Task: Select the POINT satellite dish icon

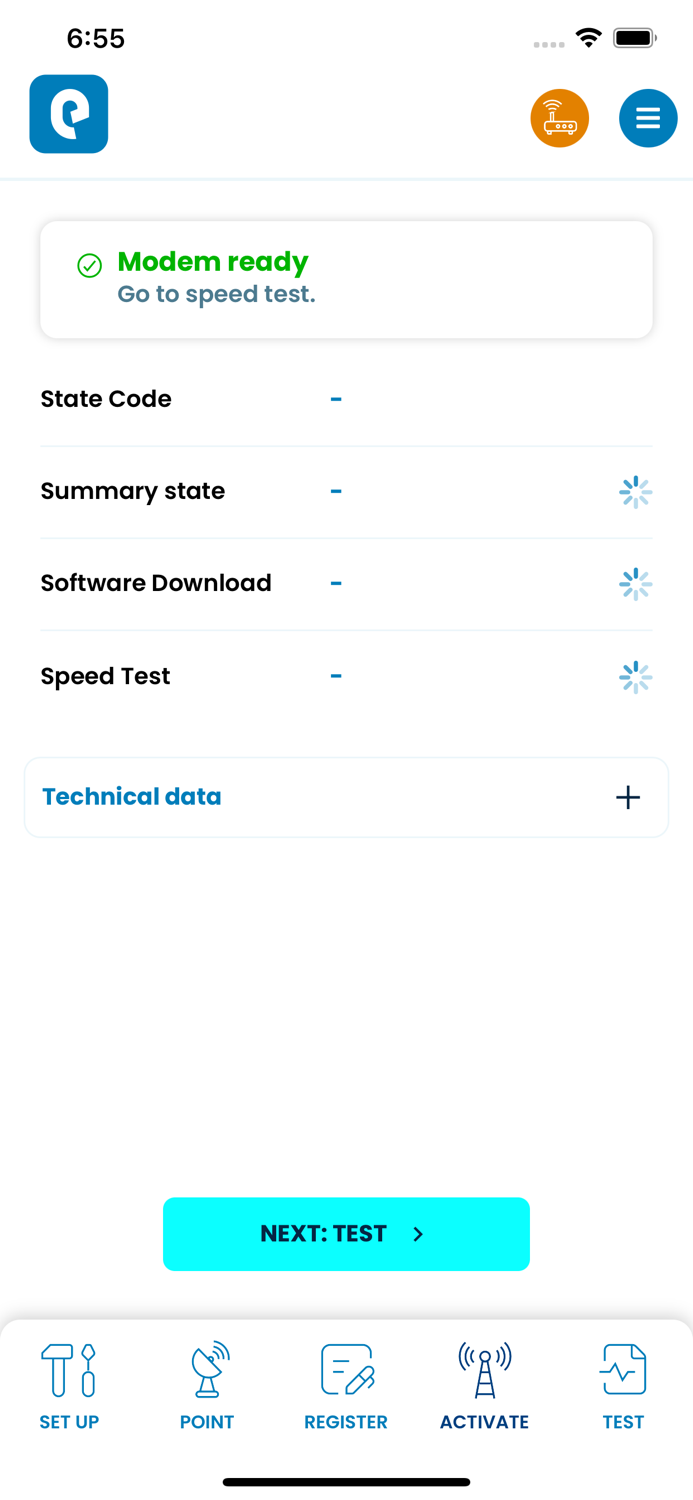Action: (x=207, y=1370)
